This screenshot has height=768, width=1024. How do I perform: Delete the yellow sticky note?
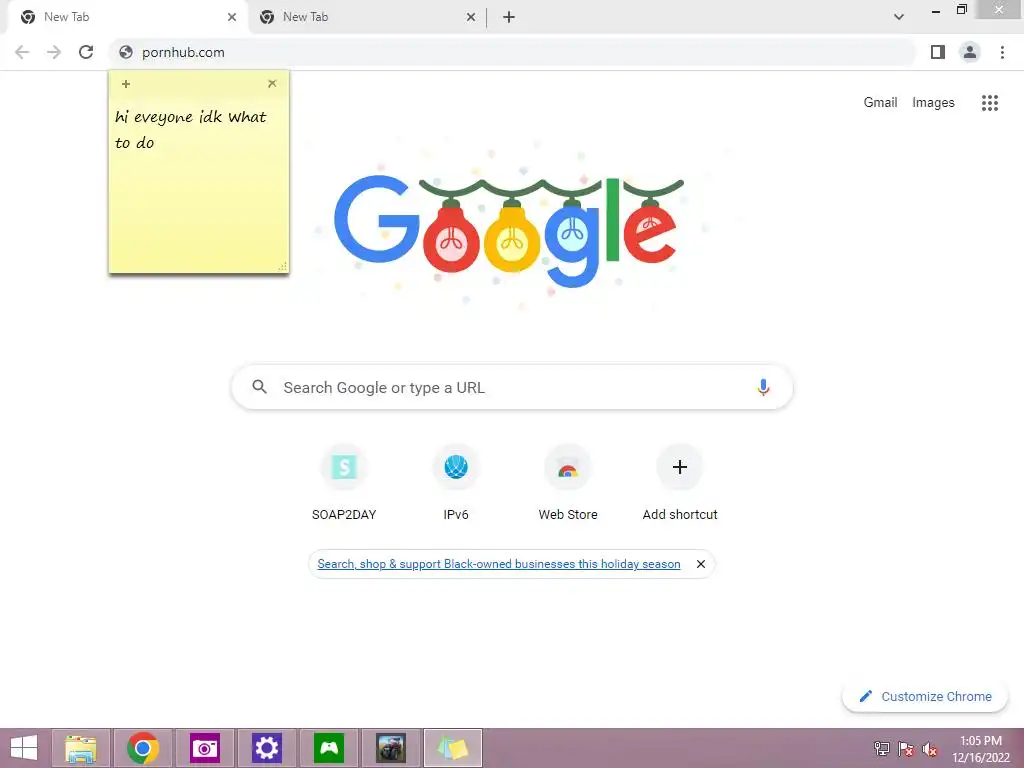pyautogui.click(x=272, y=84)
